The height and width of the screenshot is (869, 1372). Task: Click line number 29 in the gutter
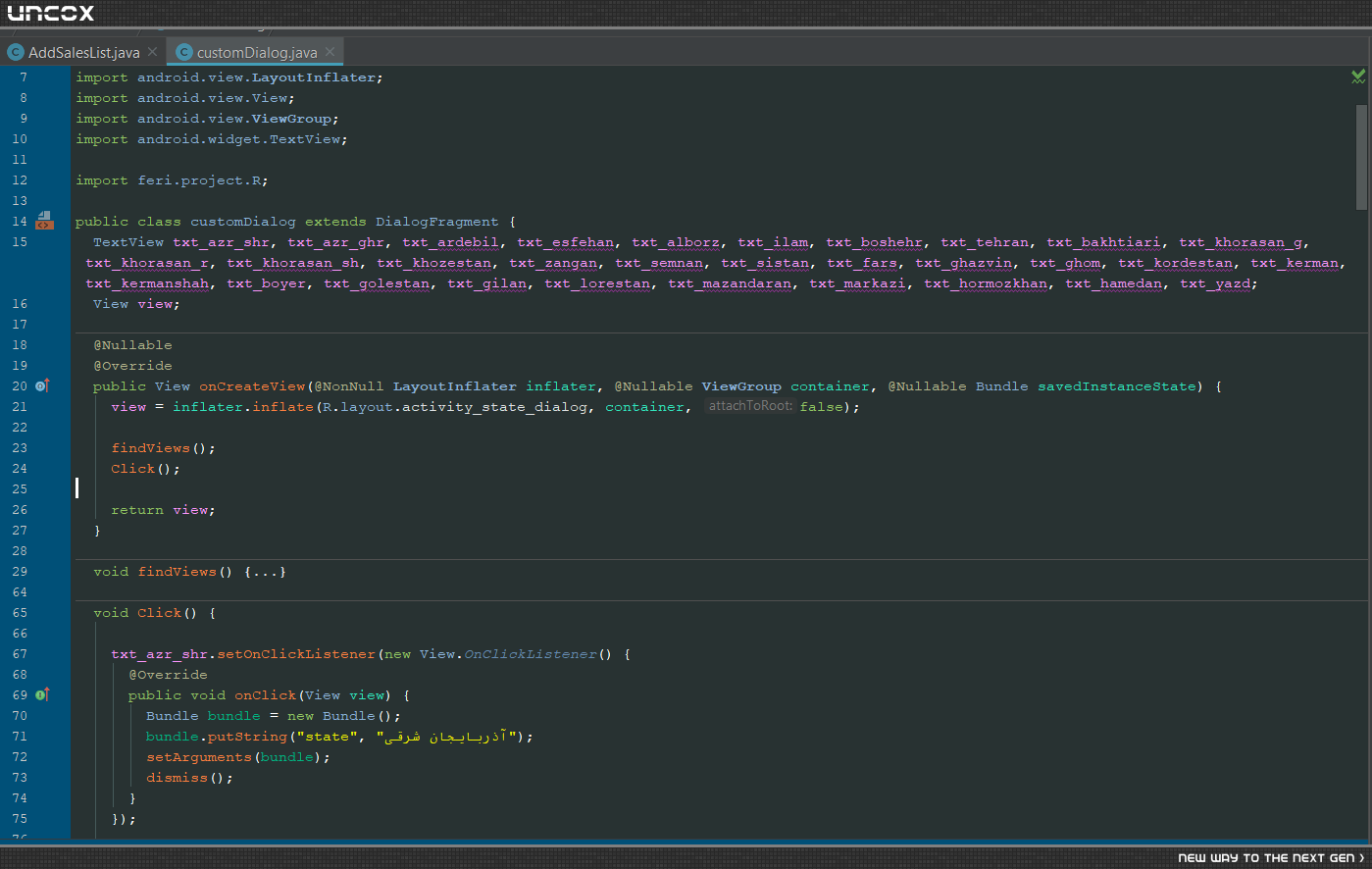20,572
